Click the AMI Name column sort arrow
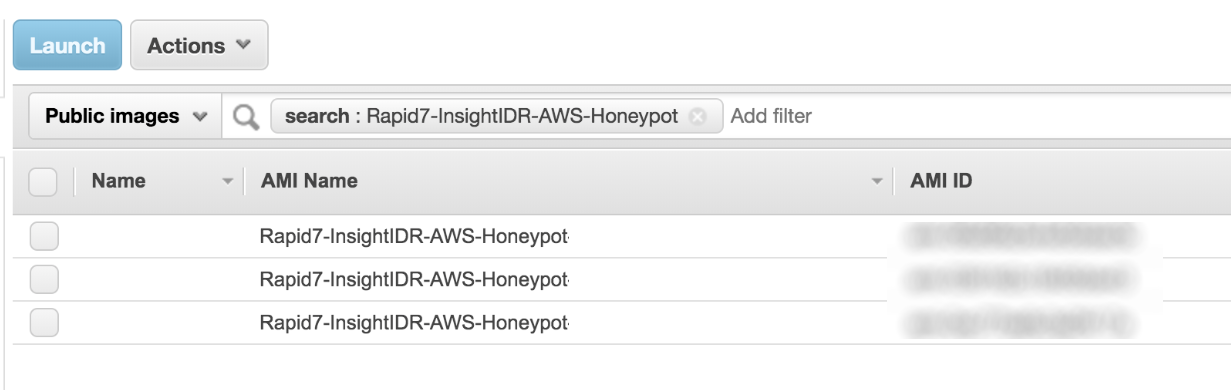This screenshot has width=1231, height=390. pyautogui.click(x=879, y=182)
